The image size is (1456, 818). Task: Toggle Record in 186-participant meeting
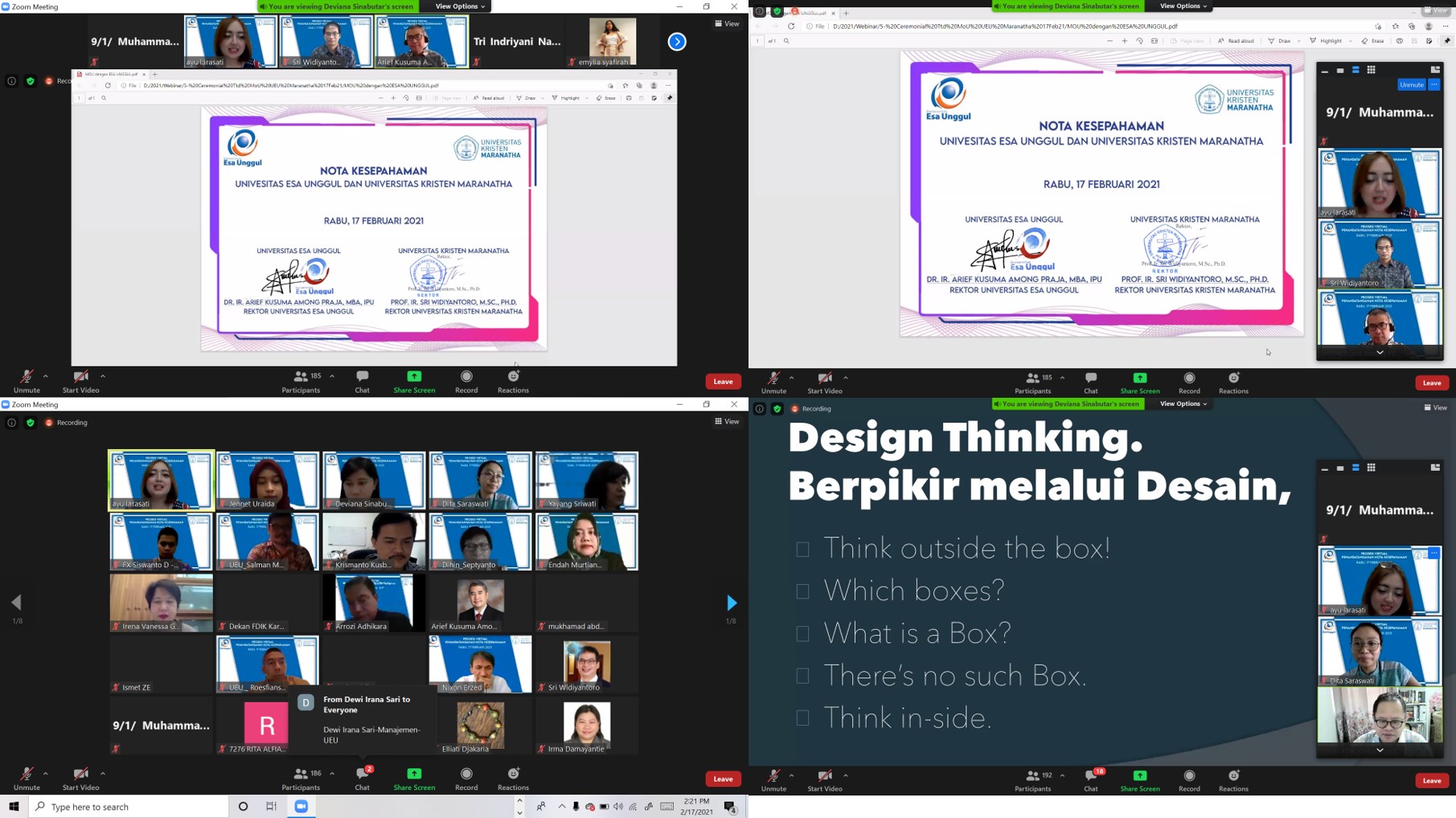tap(466, 778)
